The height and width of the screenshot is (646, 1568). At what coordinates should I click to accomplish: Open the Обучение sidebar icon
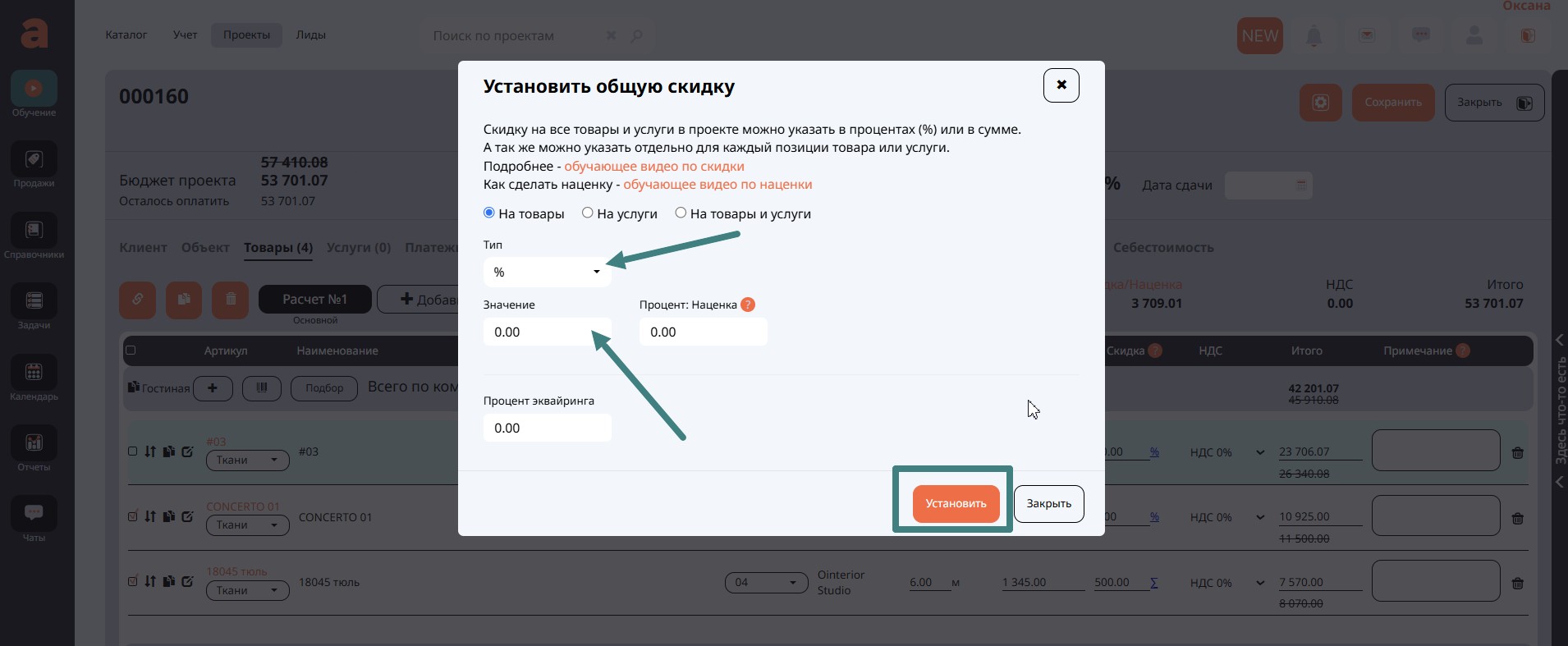click(34, 89)
